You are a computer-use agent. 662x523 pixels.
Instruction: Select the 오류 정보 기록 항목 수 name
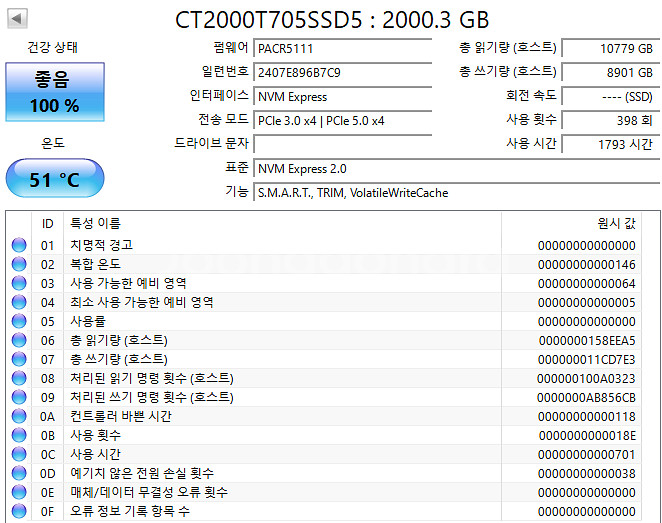tap(130, 511)
